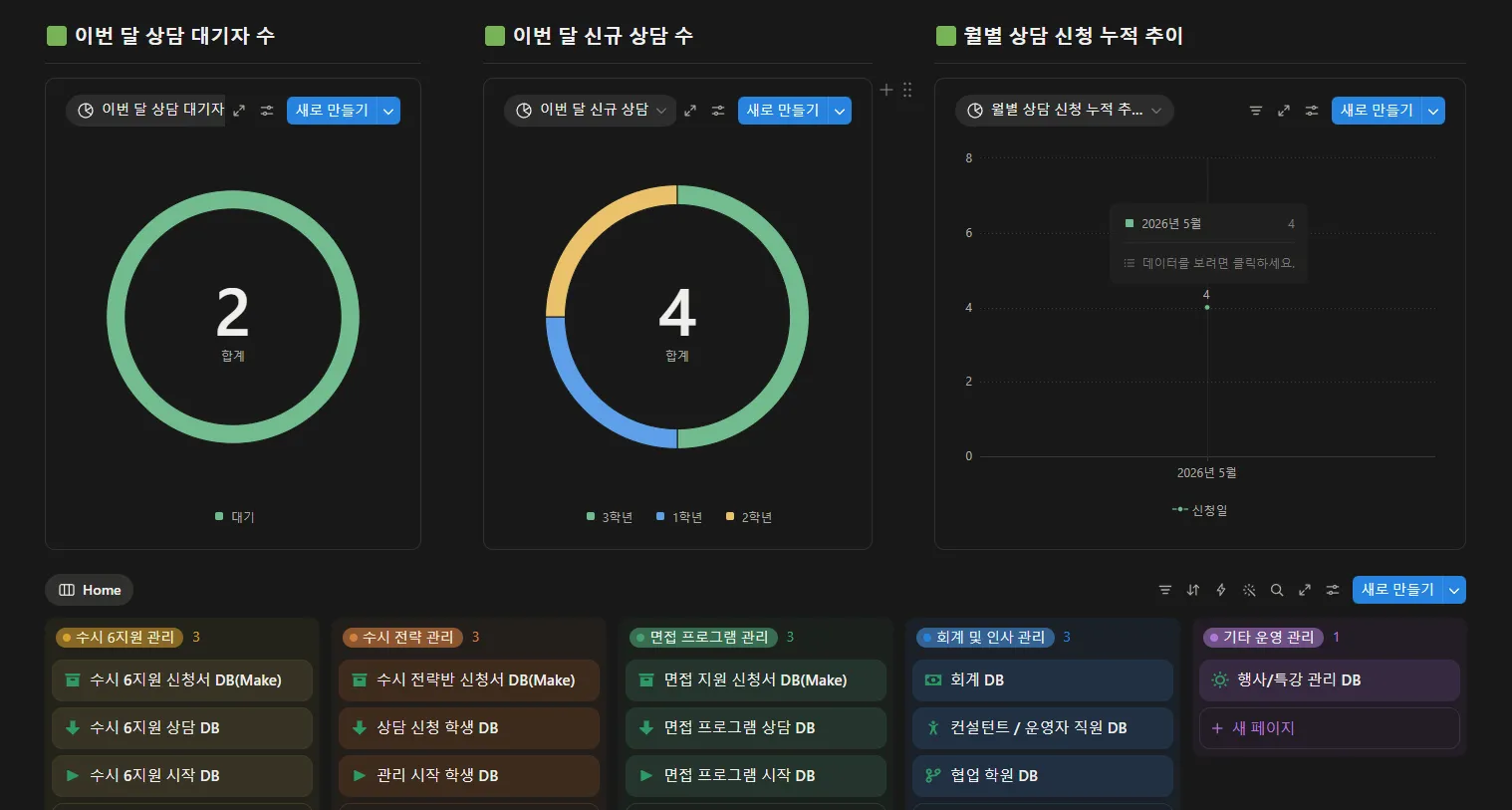The image size is (1512, 810).
Task: Click 새로 만들기 in Home board toolbar
Action: (x=1398, y=590)
